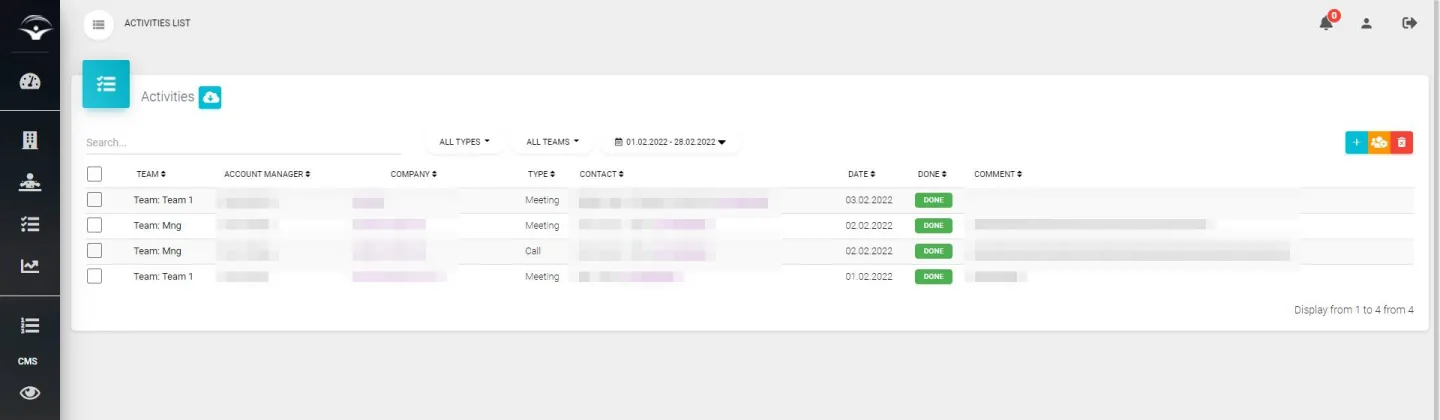
Task: Sort table by DATE column
Action: [861, 174]
